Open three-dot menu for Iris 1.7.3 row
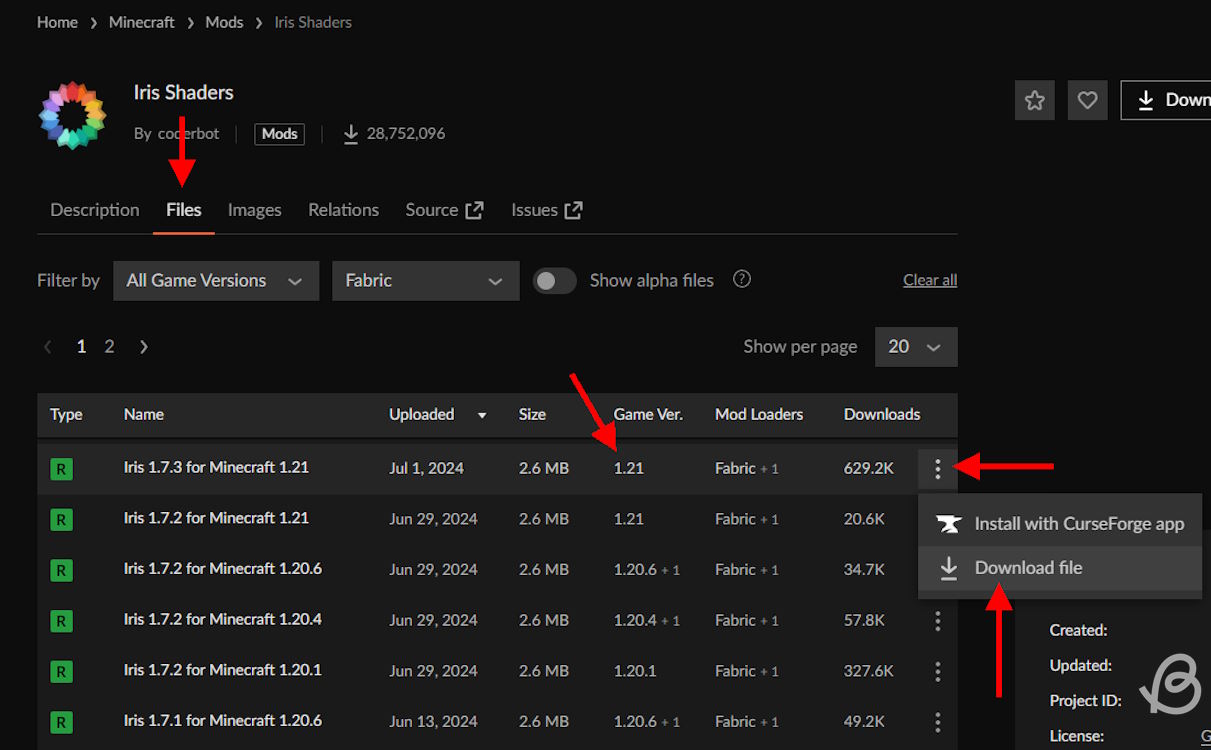This screenshot has width=1211, height=750. (x=937, y=468)
